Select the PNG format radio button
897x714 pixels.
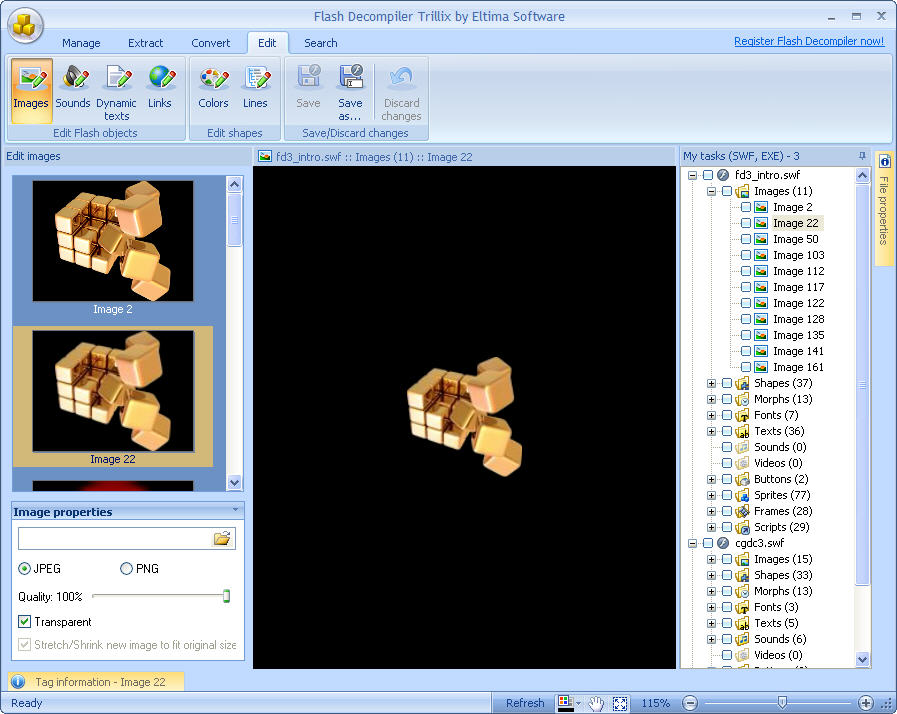point(126,569)
